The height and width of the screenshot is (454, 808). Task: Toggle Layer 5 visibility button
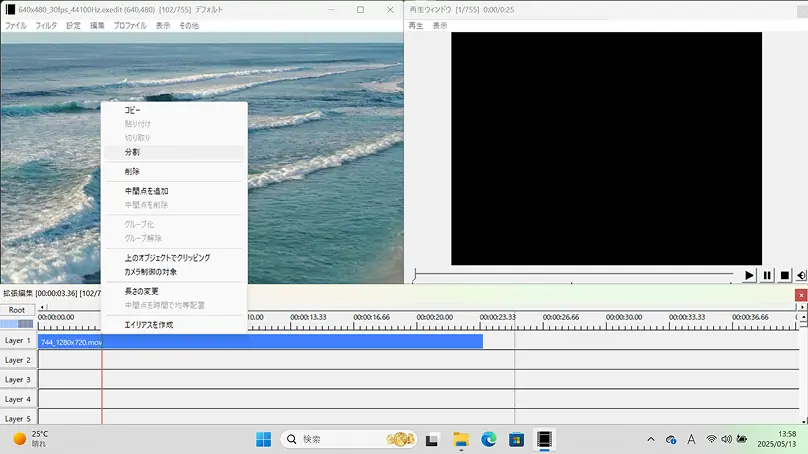coord(18,418)
